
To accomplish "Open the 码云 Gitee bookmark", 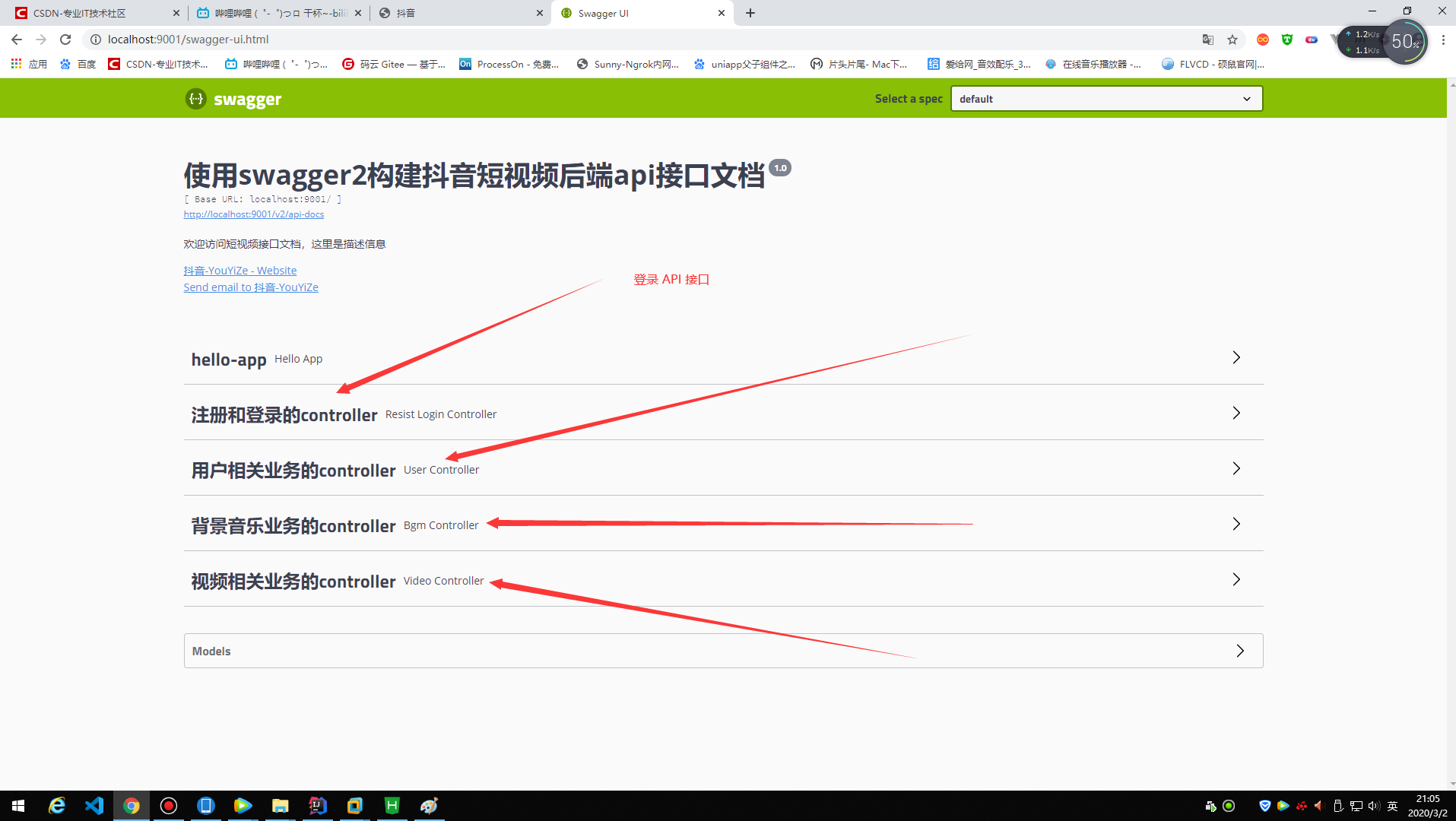I will tap(395, 64).
